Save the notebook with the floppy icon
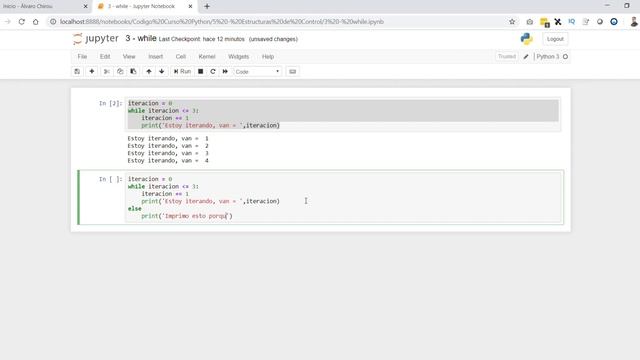This screenshot has height=360, width=640. pyautogui.click(x=77, y=71)
